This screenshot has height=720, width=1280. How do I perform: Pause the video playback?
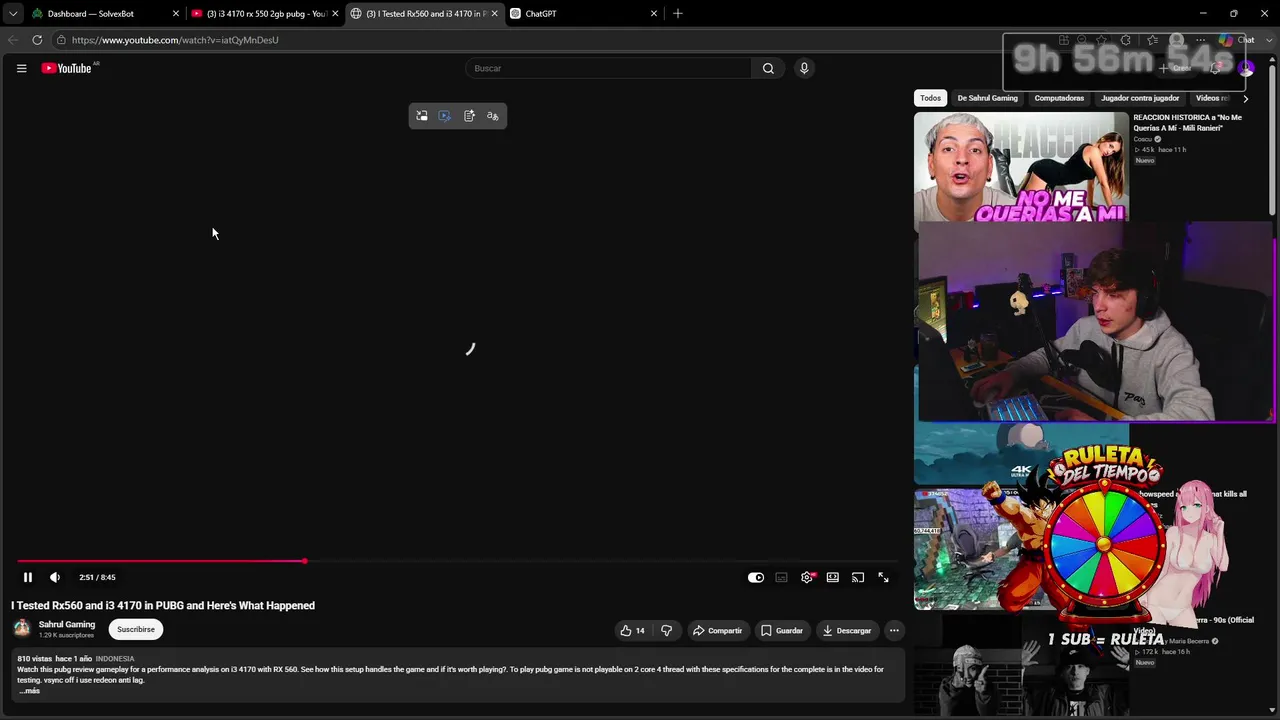tap(28, 577)
